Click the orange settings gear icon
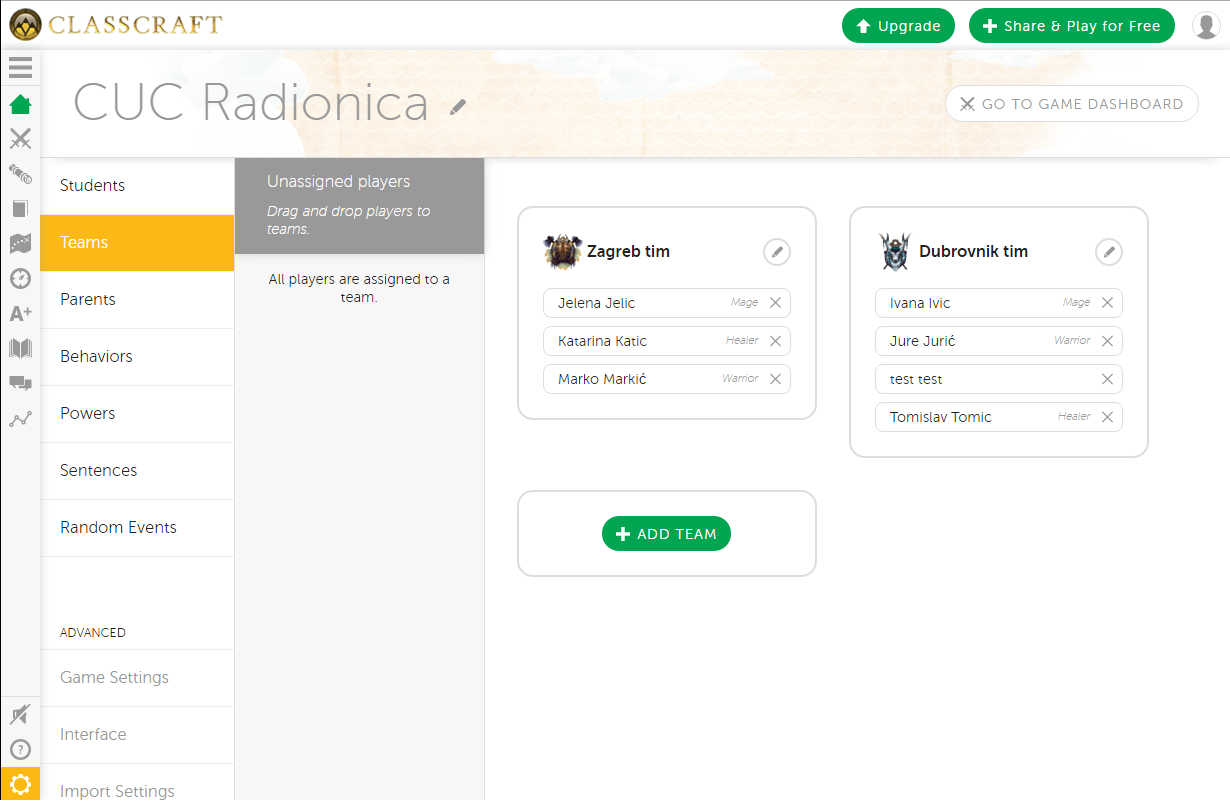This screenshot has width=1230, height=800. (20, 784)
